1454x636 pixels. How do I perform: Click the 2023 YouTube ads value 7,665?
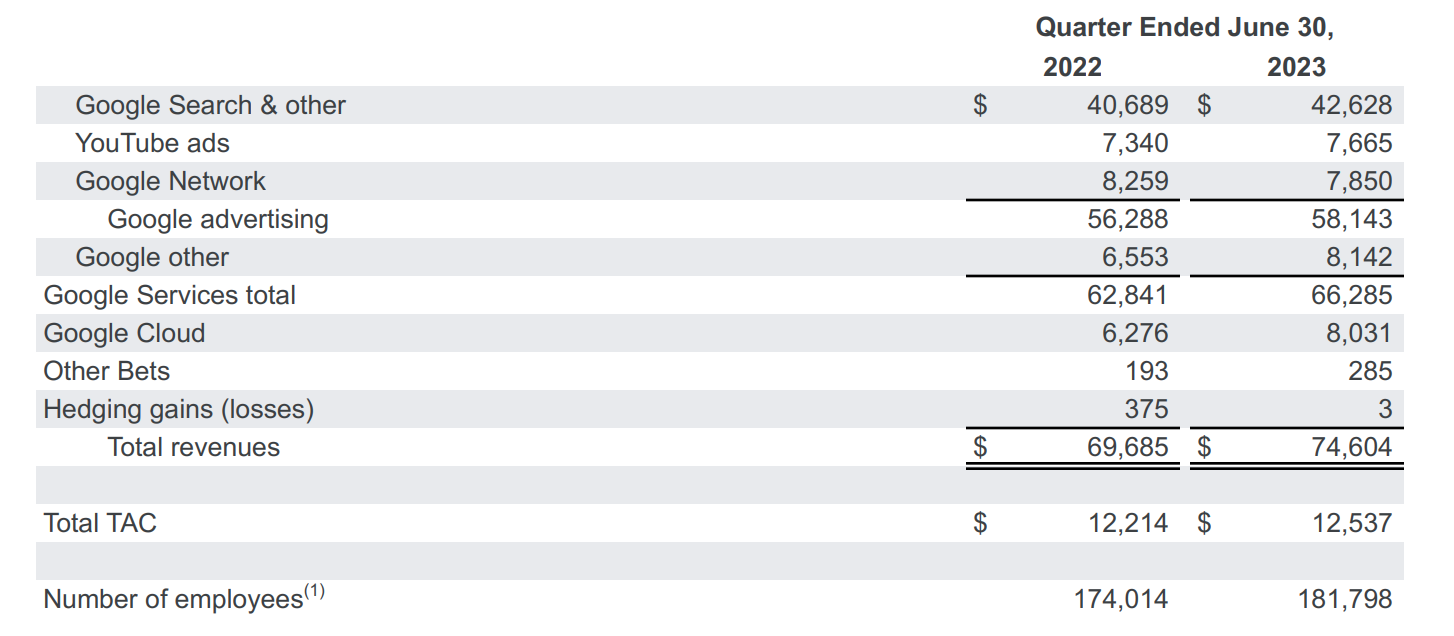pos(1358,143)
